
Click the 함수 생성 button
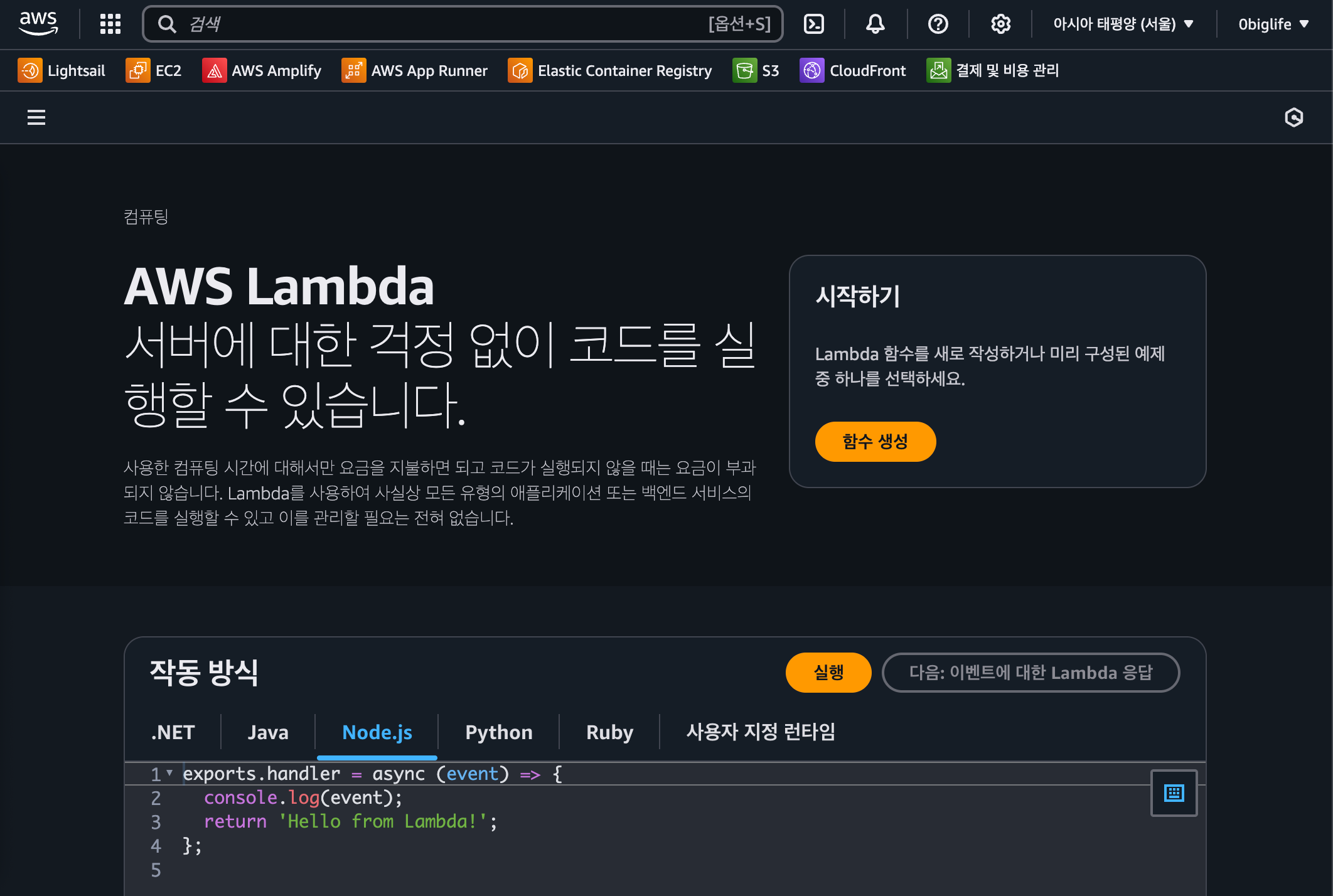pos(875,442)
